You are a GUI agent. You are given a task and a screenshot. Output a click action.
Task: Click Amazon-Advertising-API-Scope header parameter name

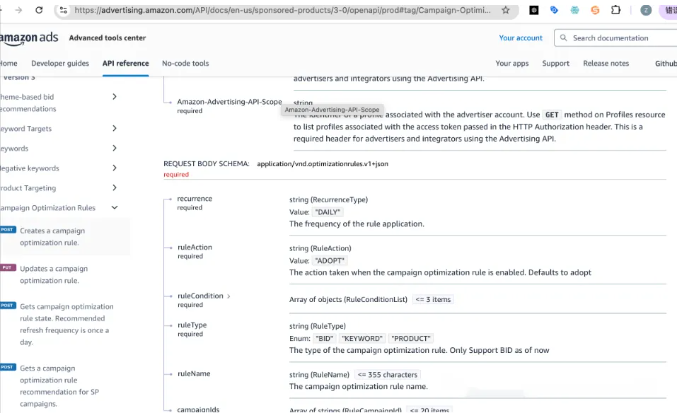(x=229, y=102)
